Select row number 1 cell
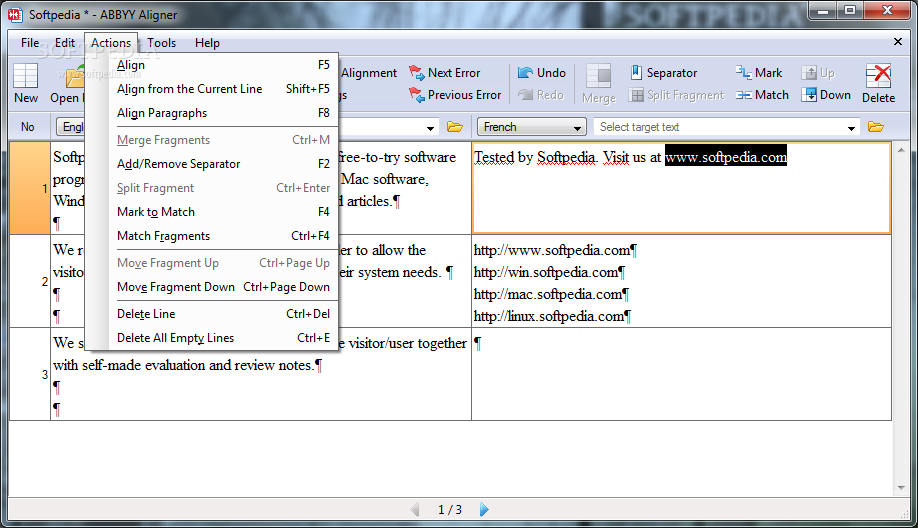Image resolution: width=918 pixels, height=528 pixels. click(x=30, y=188)
